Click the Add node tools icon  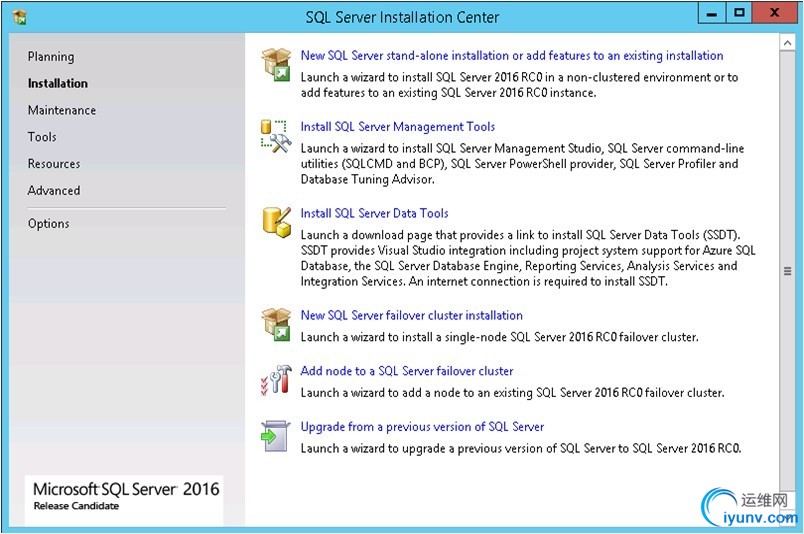point(276,380)
